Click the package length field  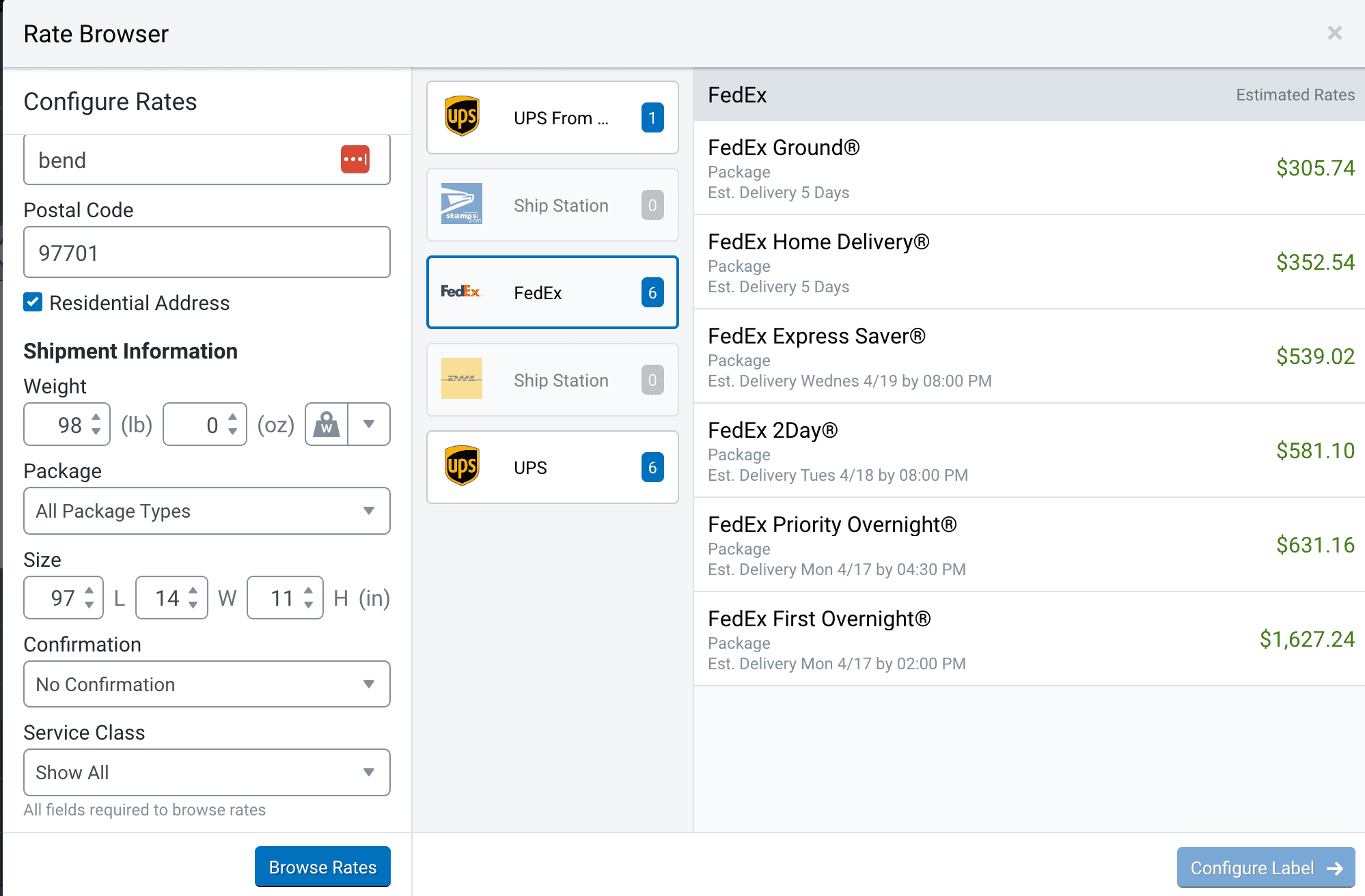pos(64,598)
